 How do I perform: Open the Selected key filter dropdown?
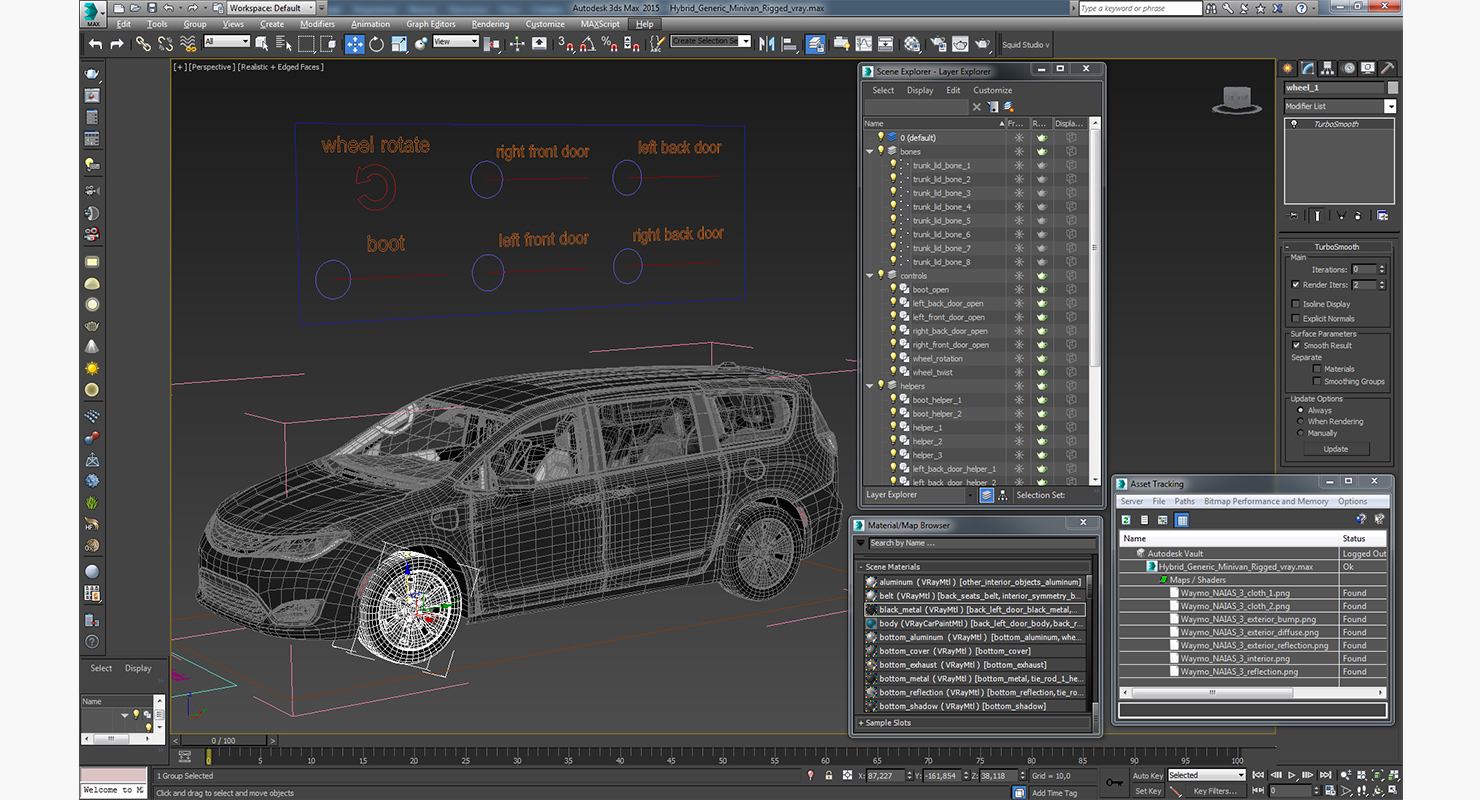pos(1207,775)
